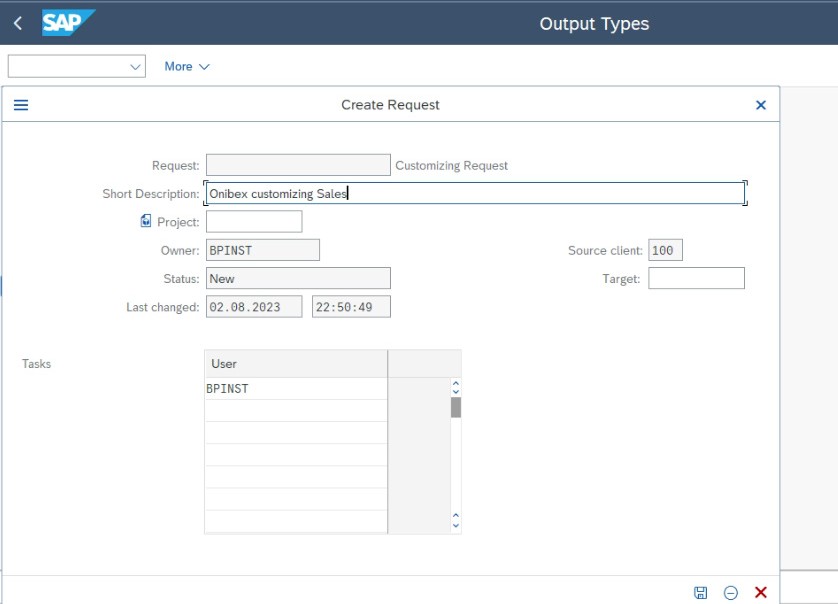This screenshot has height=604, width=838.
Task: Expand the More menu
Action: tap(187, 67)
